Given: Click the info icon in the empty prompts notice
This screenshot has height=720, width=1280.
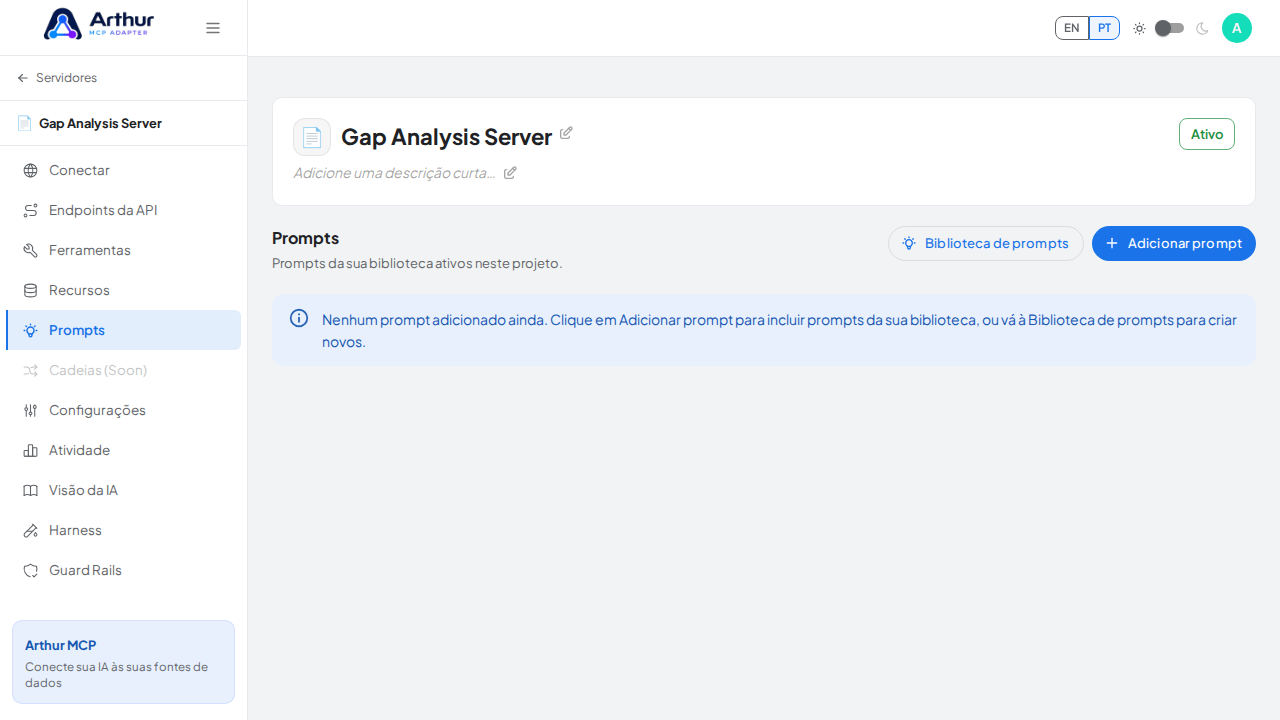Looking at the screenshot, I should tap(299, 318).
